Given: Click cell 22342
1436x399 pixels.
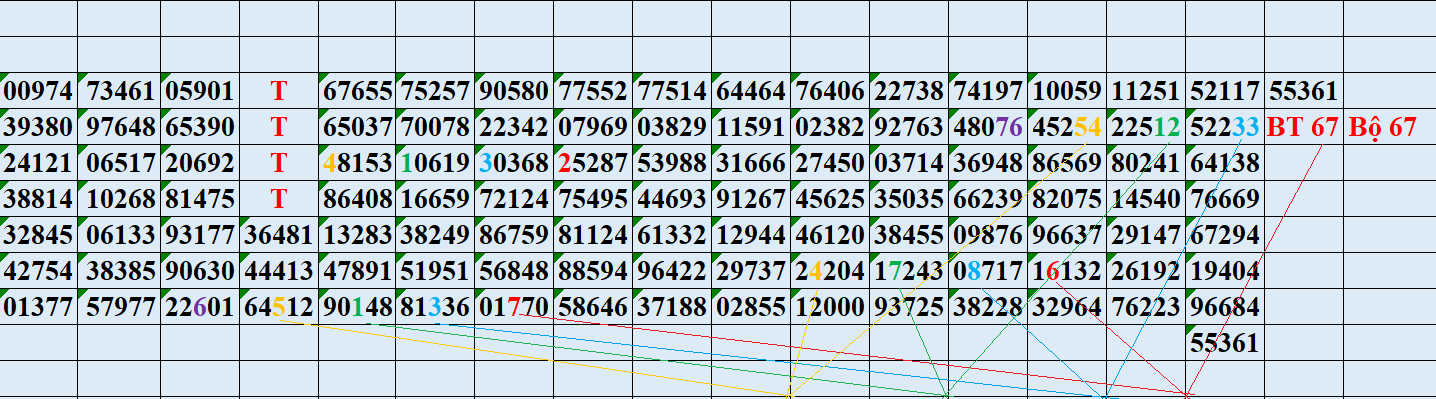Looking at the screenshot, I should point(514,127).
